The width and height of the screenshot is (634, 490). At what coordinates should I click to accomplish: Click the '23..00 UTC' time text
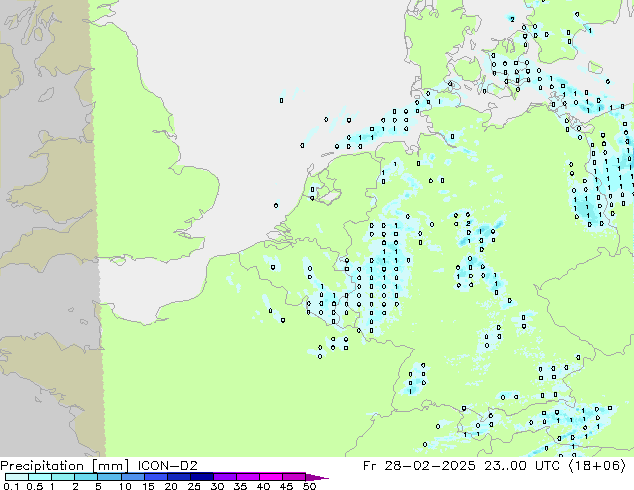click(x=522, y=465)
